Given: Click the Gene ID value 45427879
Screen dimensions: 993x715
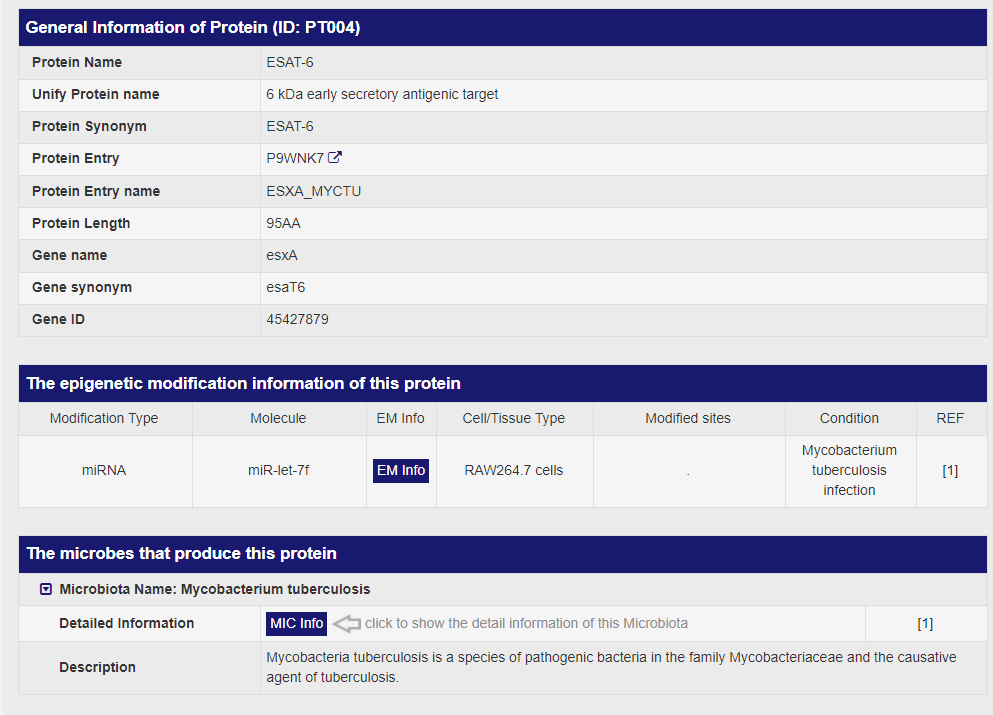Looking at the screenshot, I should click(x=297, y=319).
